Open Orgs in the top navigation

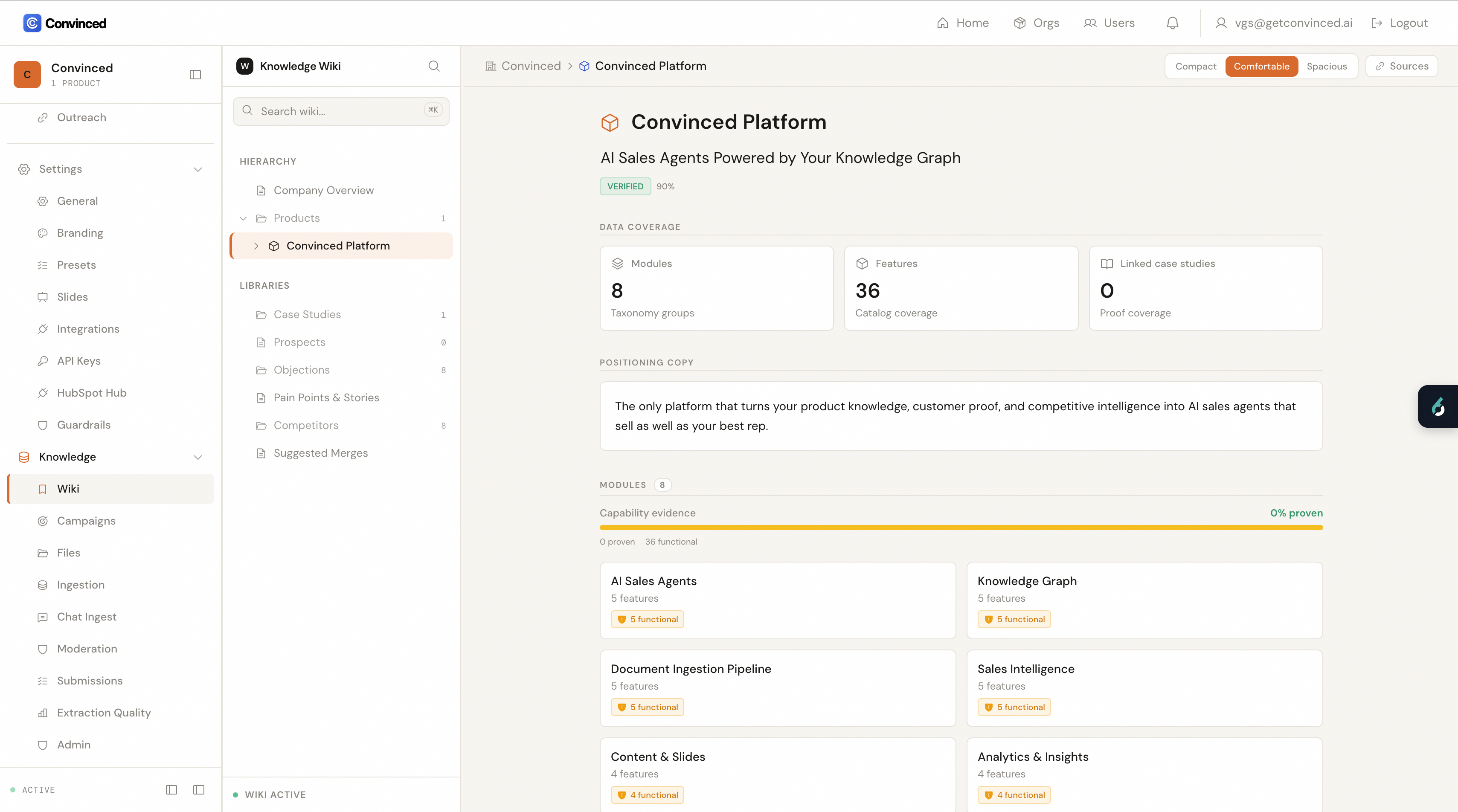point(1036,23)
